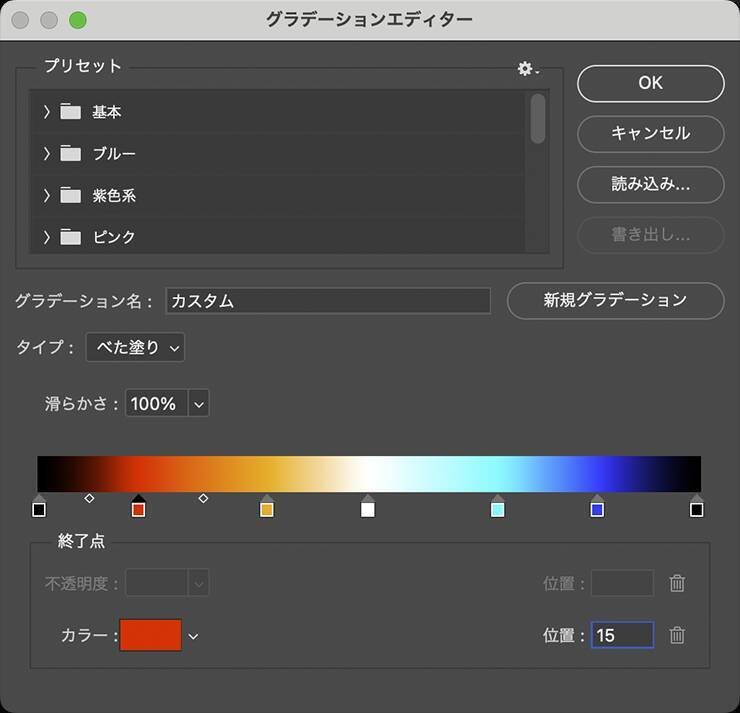Click the 新規グラデーション button

(x=615, y=300)
